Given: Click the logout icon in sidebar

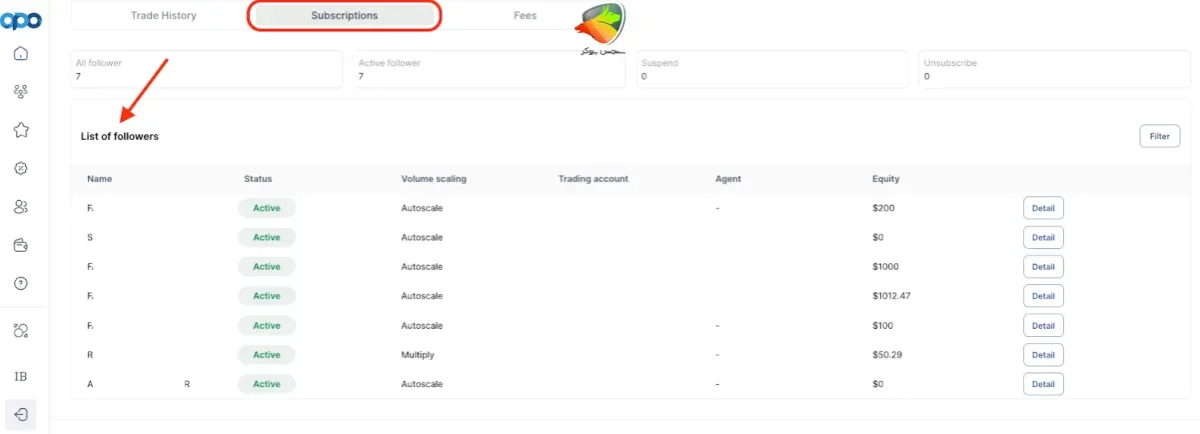Looking at the screenshot, I should tap(21, 414).
